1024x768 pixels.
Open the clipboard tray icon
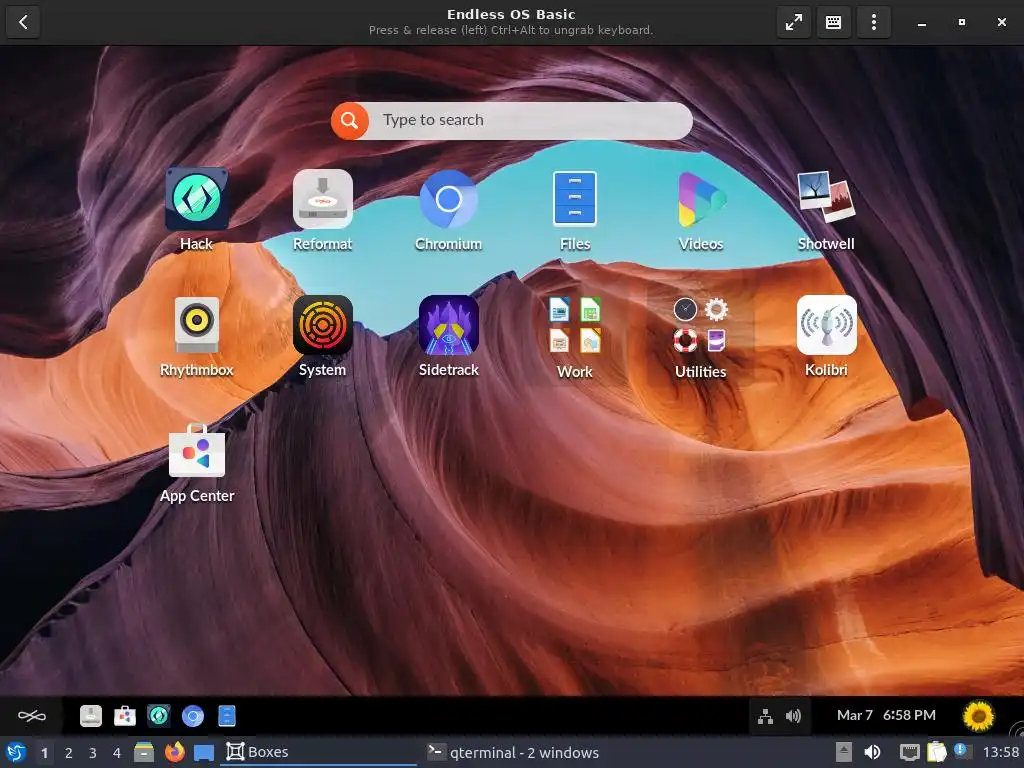pyautogui.click(x=936, y=752)
